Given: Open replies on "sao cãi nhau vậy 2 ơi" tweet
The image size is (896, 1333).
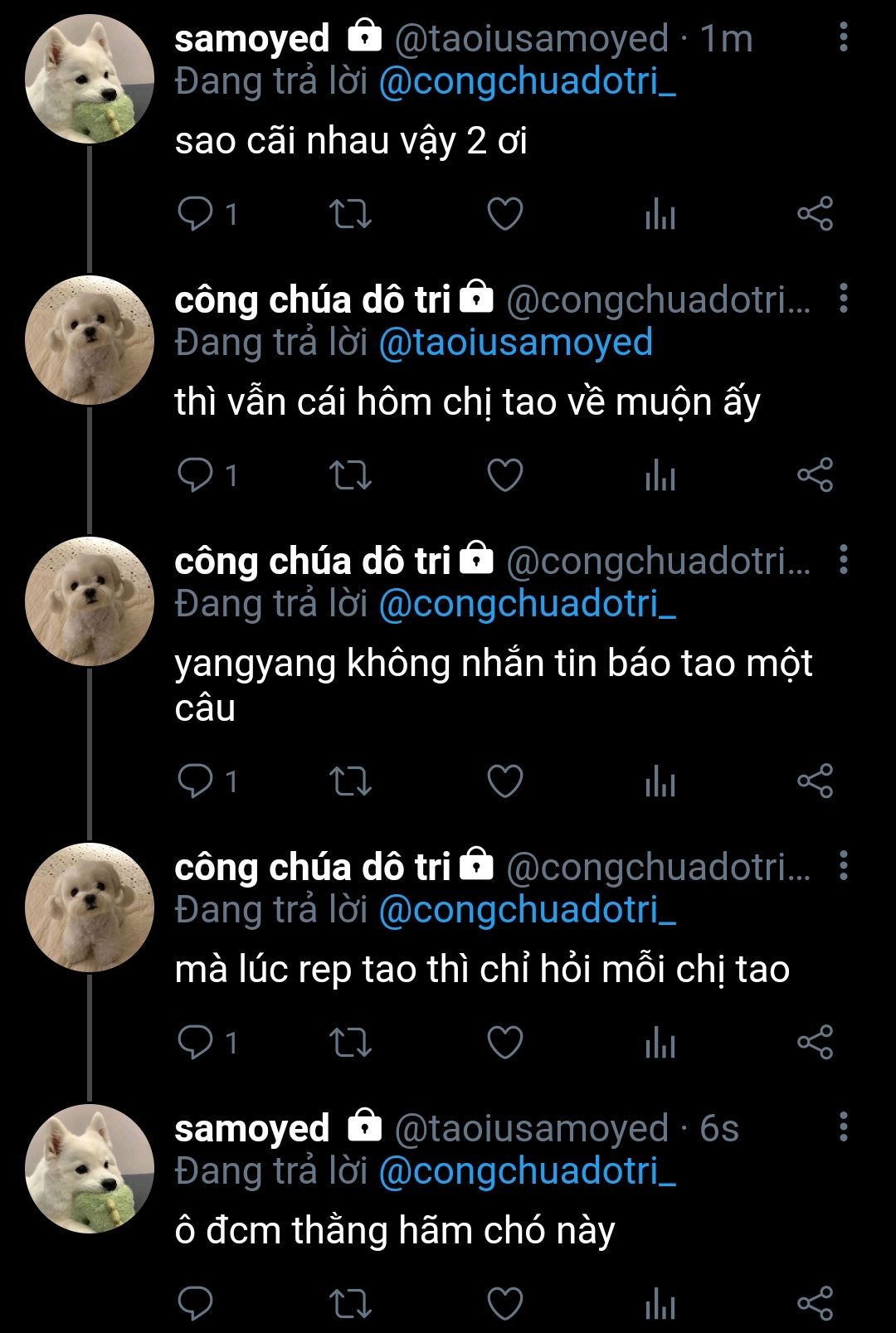Looking at the screenshot, I should point(207,214).
